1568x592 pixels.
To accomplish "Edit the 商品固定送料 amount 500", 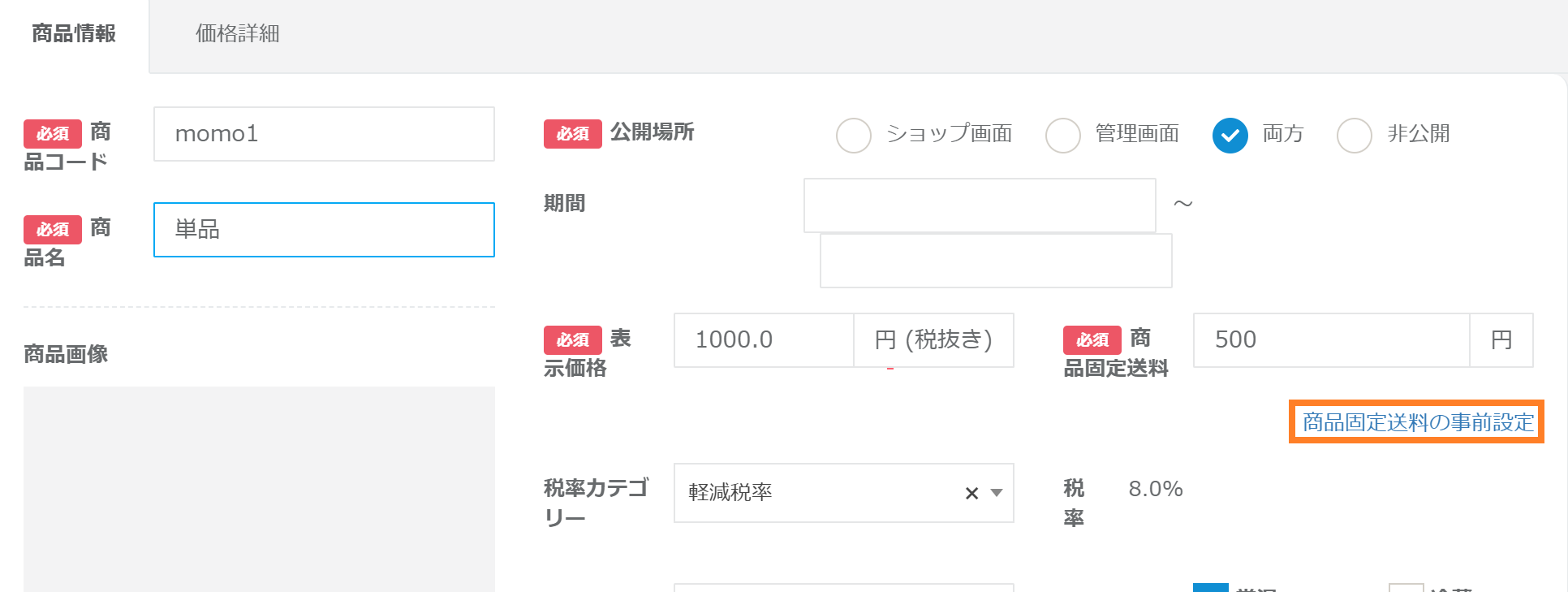I will pos(1331,340).
